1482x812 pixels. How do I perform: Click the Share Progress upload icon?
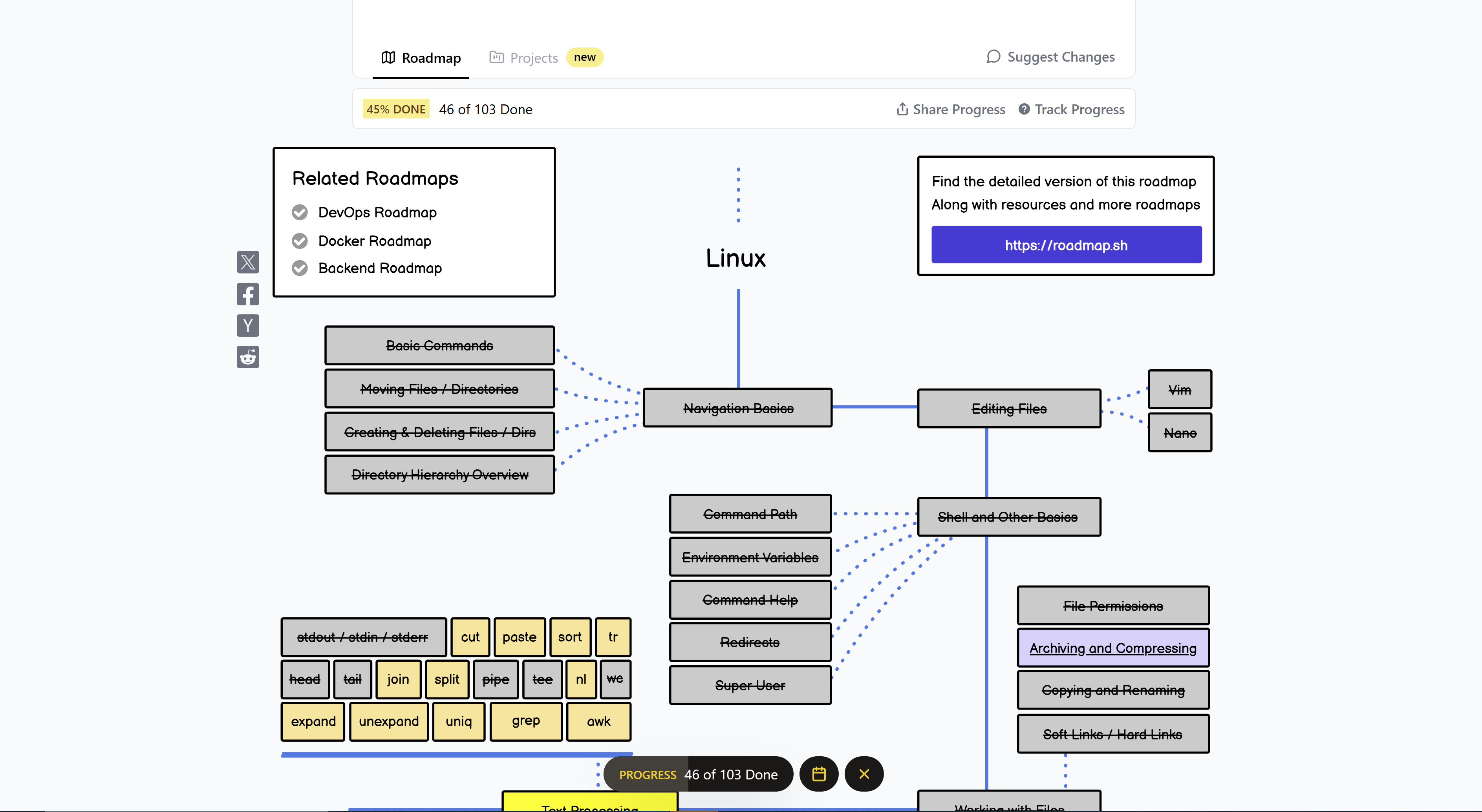[x=902, y=109]
